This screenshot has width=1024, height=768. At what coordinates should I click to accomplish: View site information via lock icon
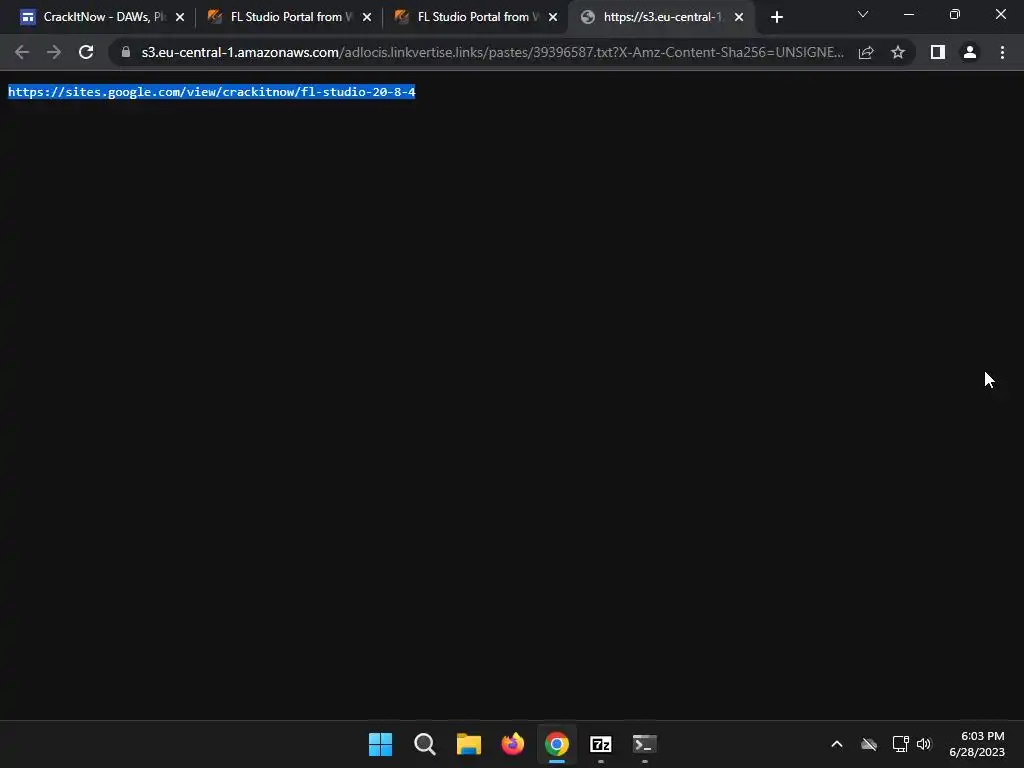(126, 52)
